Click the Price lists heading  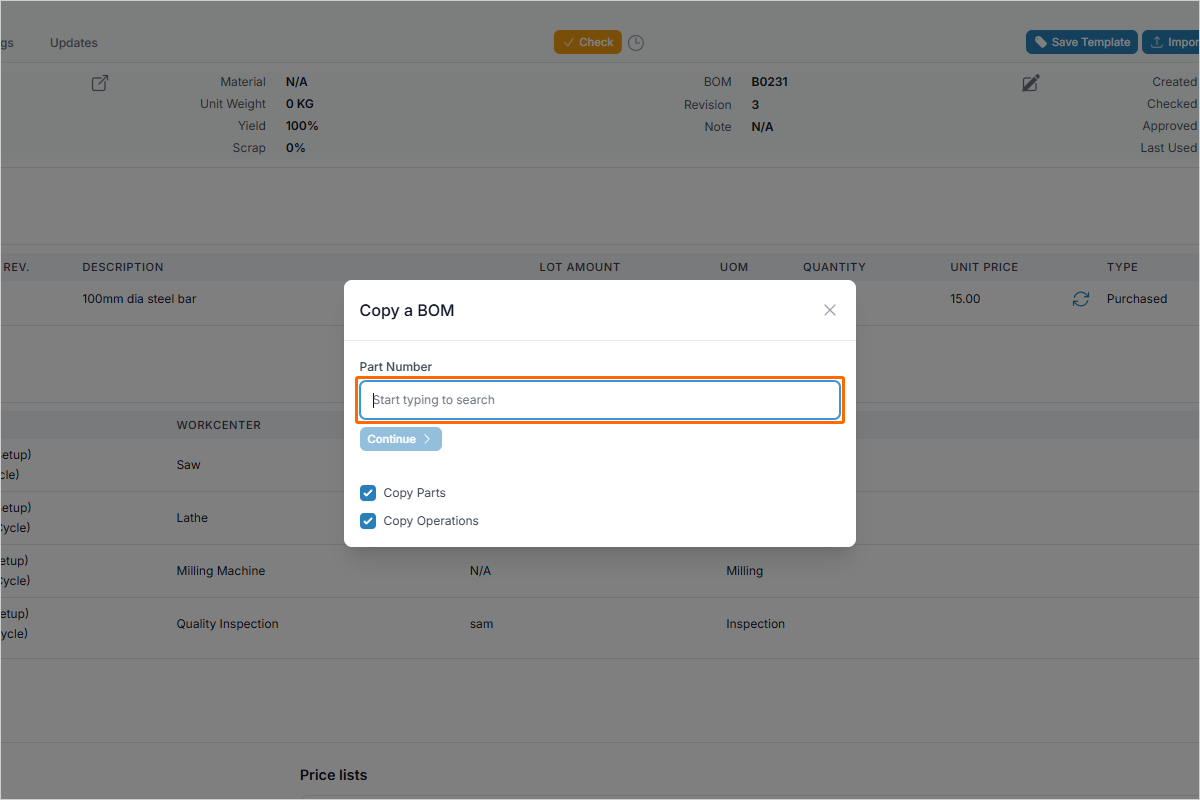tap(333, 775)
